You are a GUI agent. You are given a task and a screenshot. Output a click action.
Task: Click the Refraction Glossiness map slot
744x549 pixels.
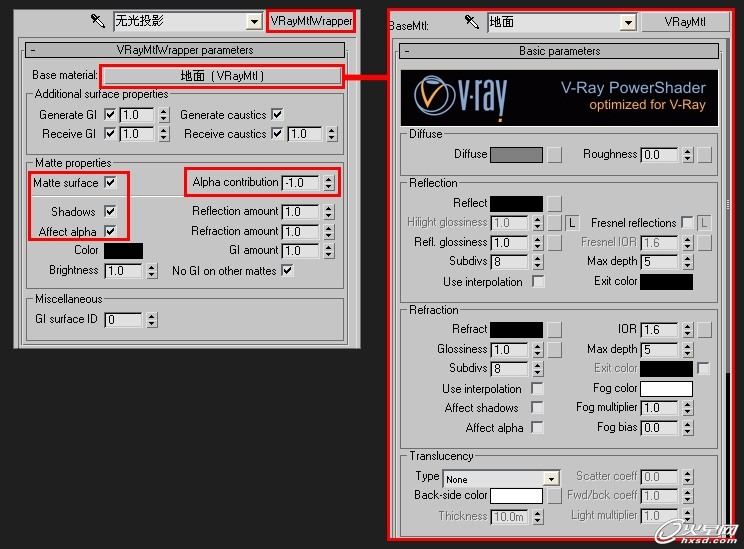coord(555,349)
